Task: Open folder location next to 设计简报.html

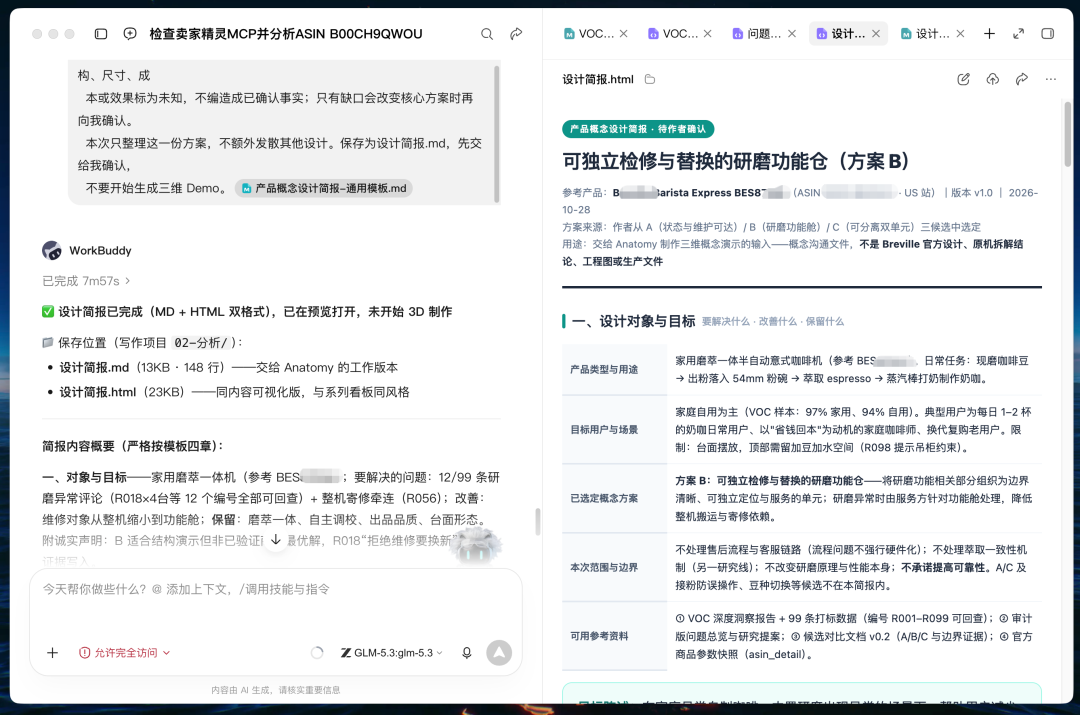Action: (650, 79)
